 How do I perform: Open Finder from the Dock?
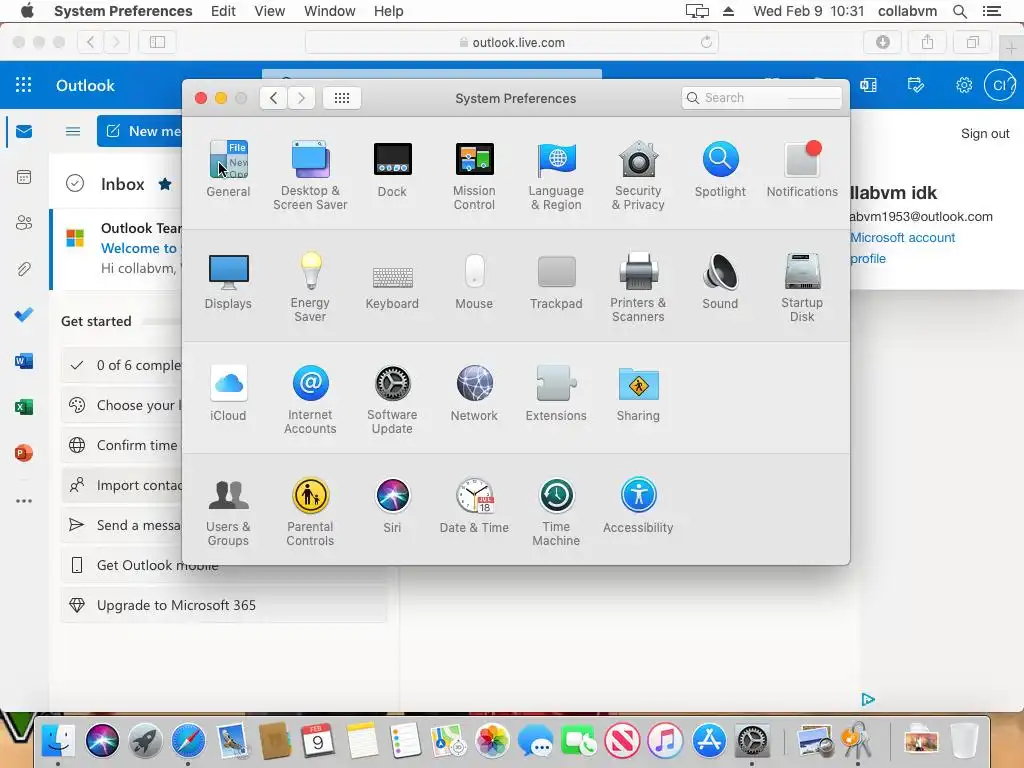[58, 741]
